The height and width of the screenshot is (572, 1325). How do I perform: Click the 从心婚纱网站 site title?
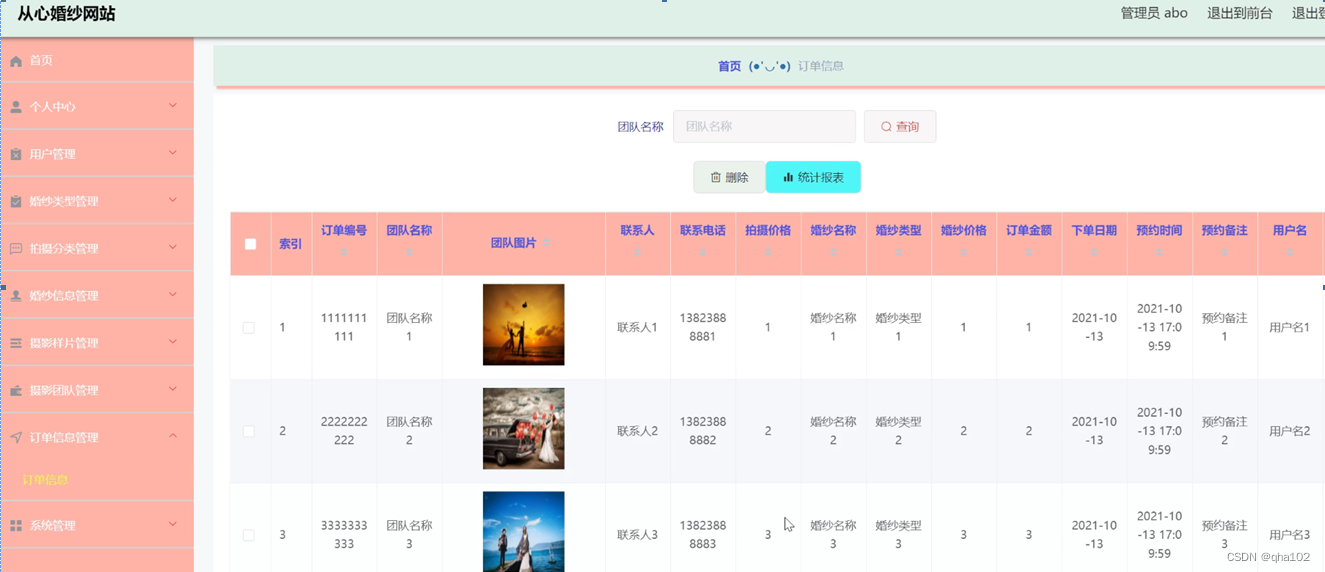click(66, 14)
